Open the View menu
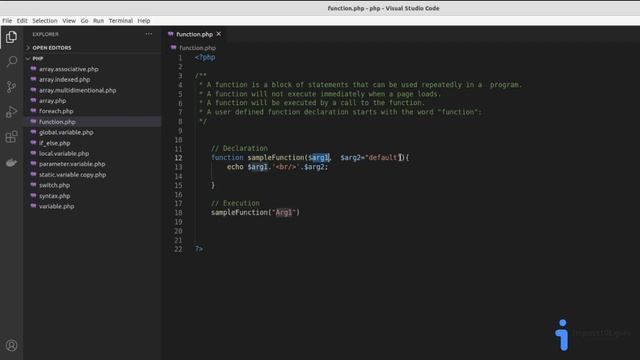 click(69, 20)
